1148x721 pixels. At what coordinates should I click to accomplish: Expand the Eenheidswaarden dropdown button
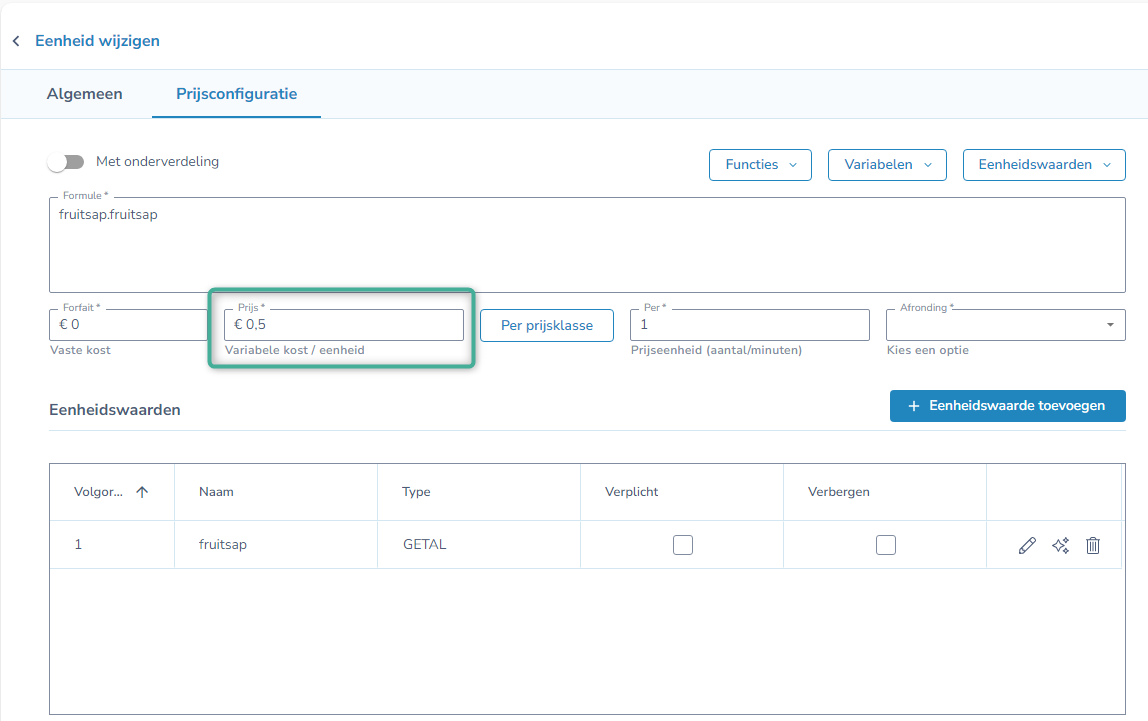coord(1044,165)
